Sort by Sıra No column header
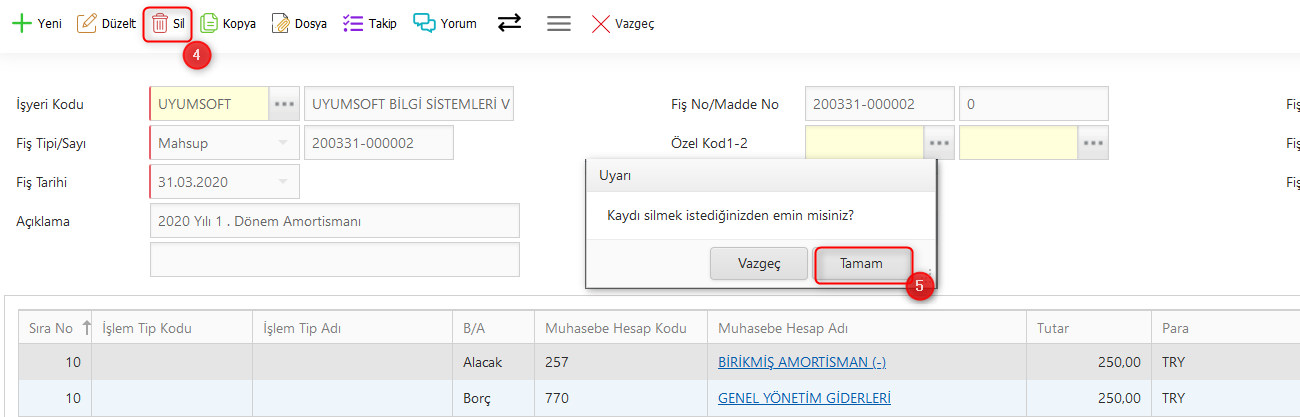This screenshot has height=417, width=1300. pyautogui.click(x=49, y=328)
